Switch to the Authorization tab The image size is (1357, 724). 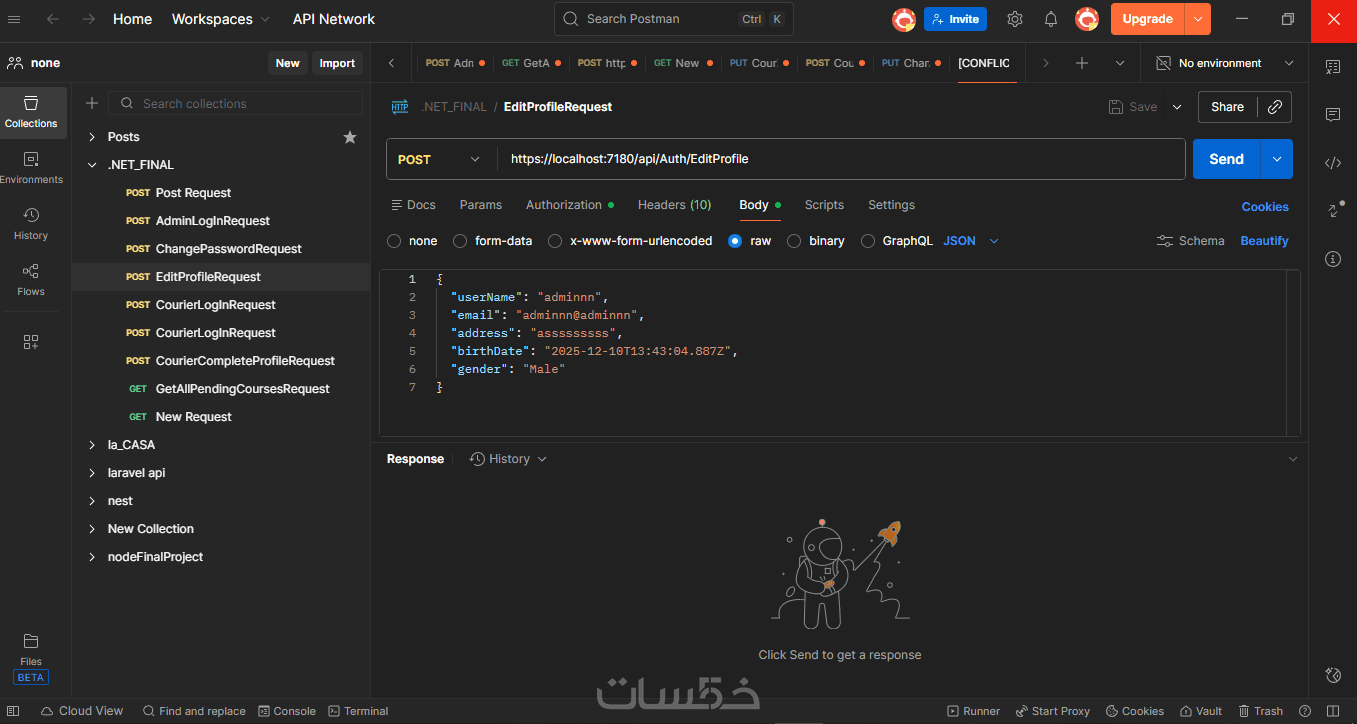click(x=570, y=205)
